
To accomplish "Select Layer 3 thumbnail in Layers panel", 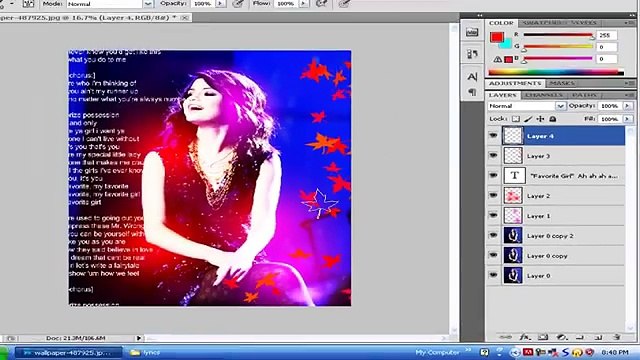I will pos(513,156).
